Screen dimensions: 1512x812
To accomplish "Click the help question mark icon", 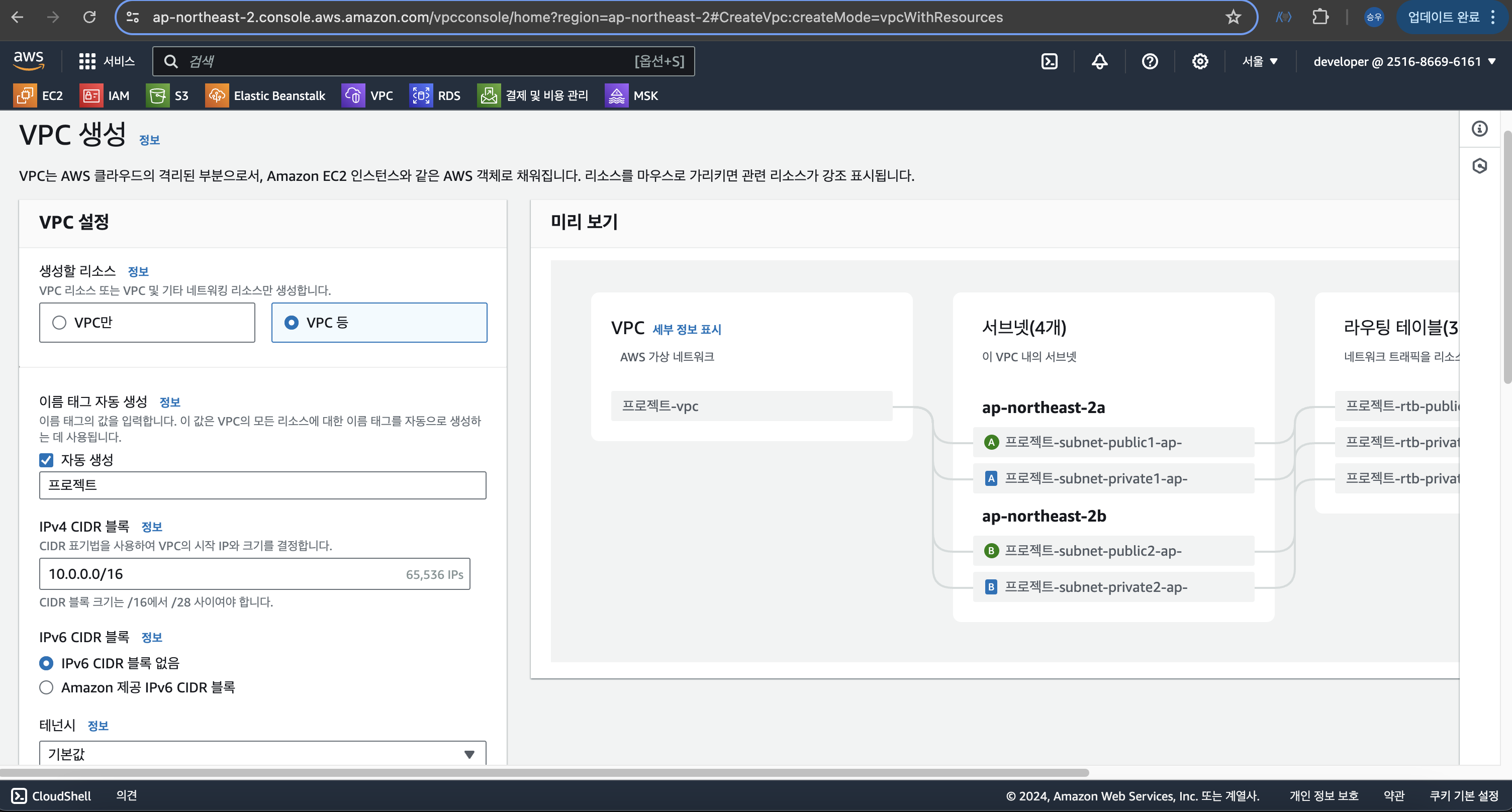I will (x=1149, y=62).
